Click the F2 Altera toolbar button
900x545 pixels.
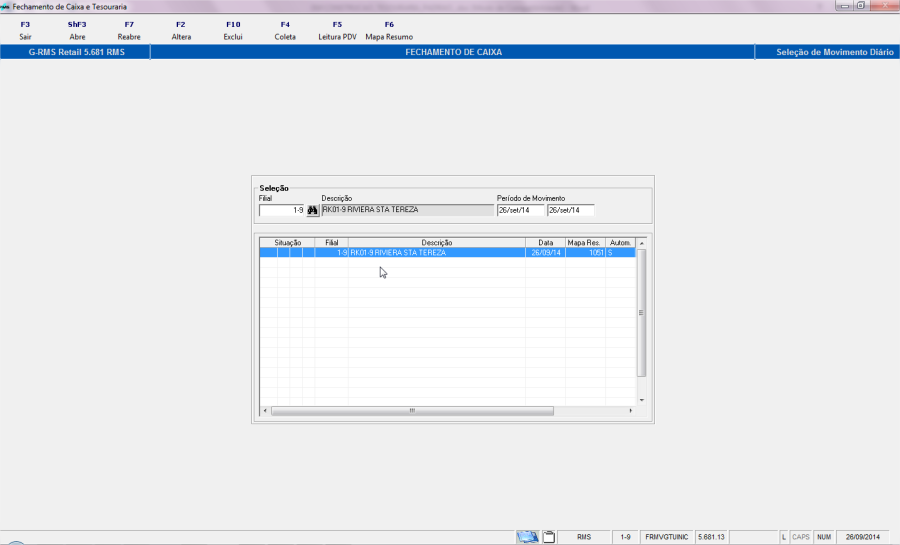[181, 30]
